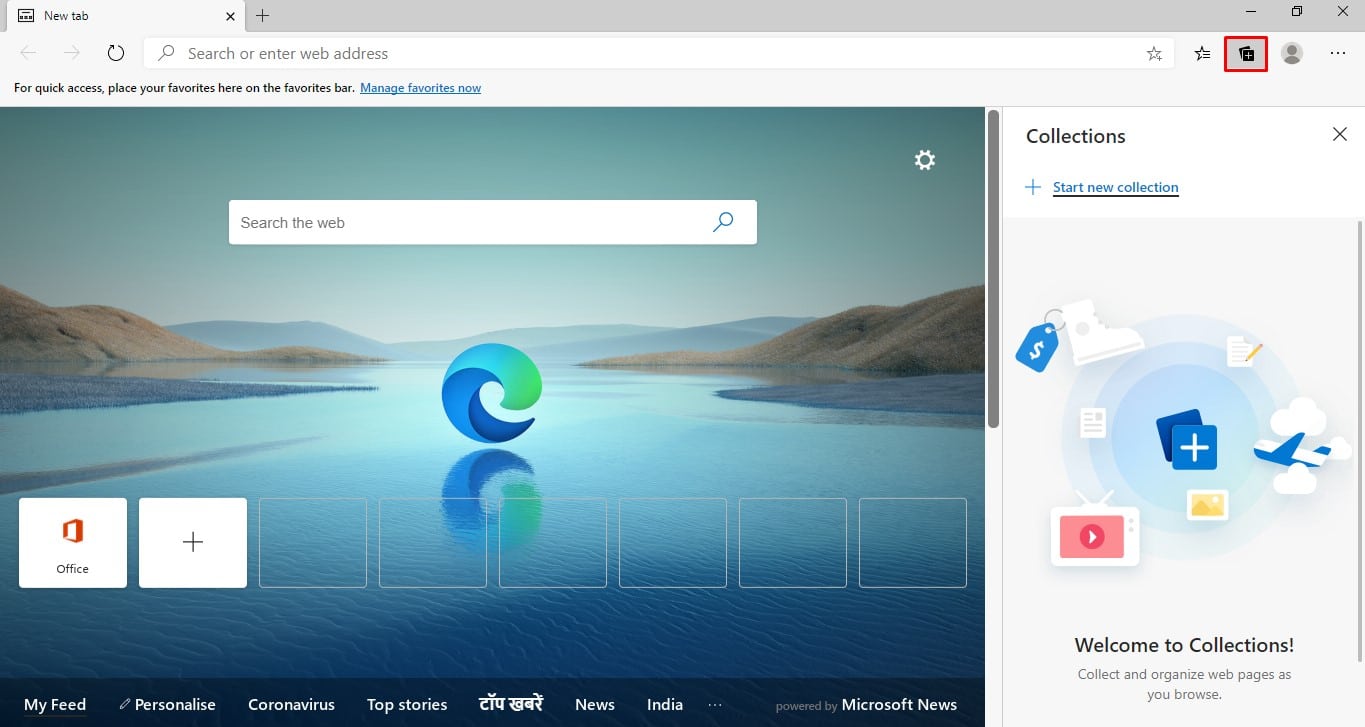The image size is (1365, 727).
Task: Click the Collections pane scrollbar
Action: click(x=1360, y=440)
